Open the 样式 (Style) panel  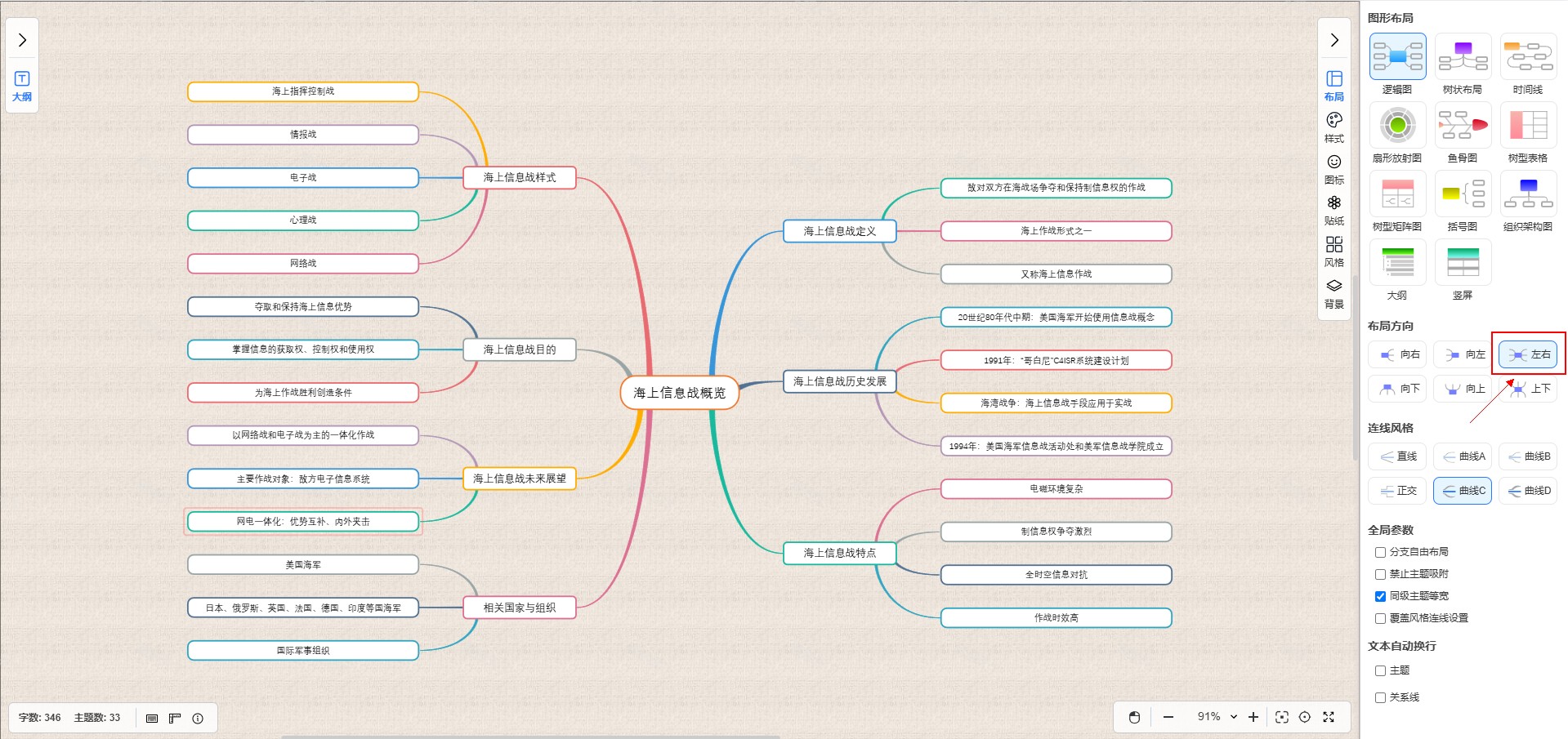[x=1333, y=127]
